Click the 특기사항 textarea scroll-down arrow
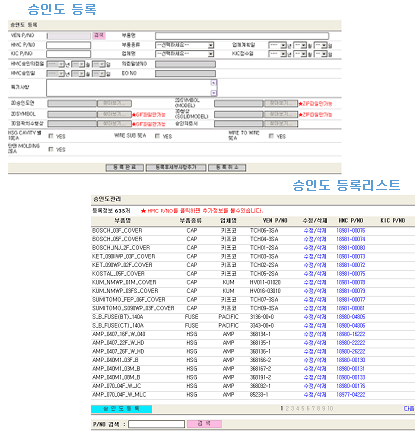This screenshot has width=420, height=437. 214,93
